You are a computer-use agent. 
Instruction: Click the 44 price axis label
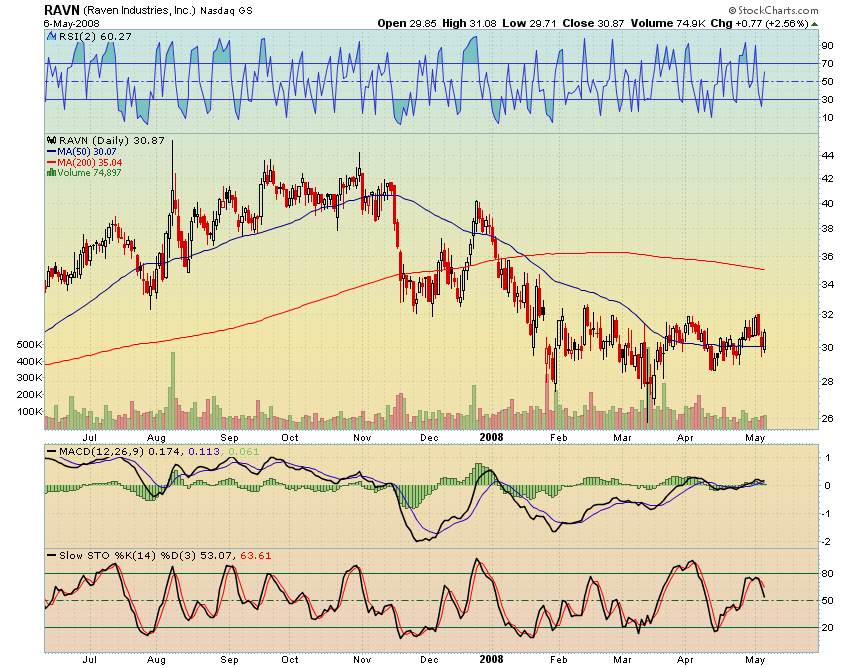pos(827,156)
